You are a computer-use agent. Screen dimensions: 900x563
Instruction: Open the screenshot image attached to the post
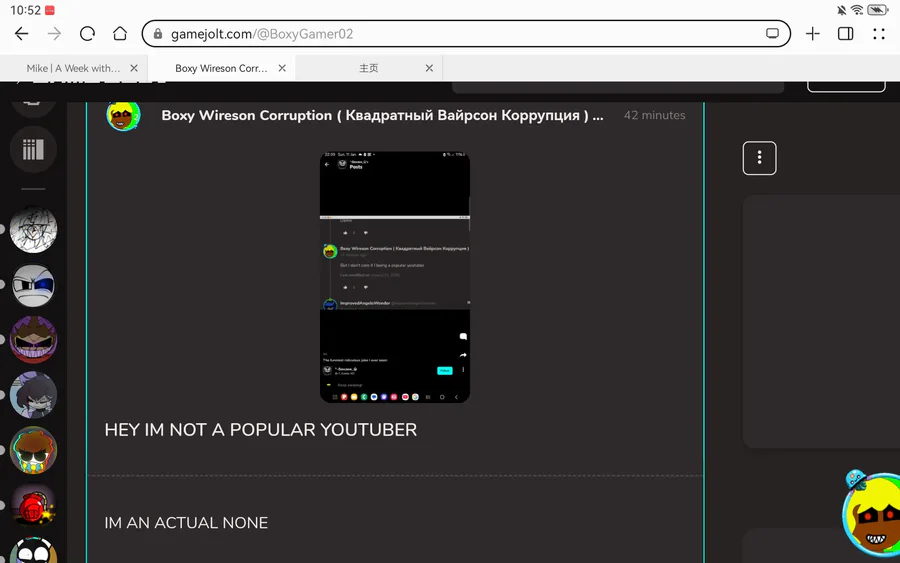[395, 277]
